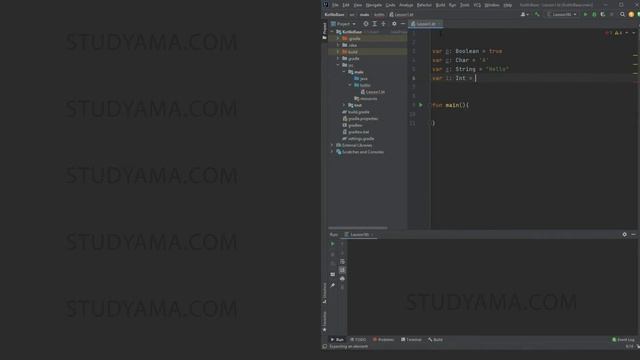
Task: Click the Expand All icon in Project panel
Action: 374,24
